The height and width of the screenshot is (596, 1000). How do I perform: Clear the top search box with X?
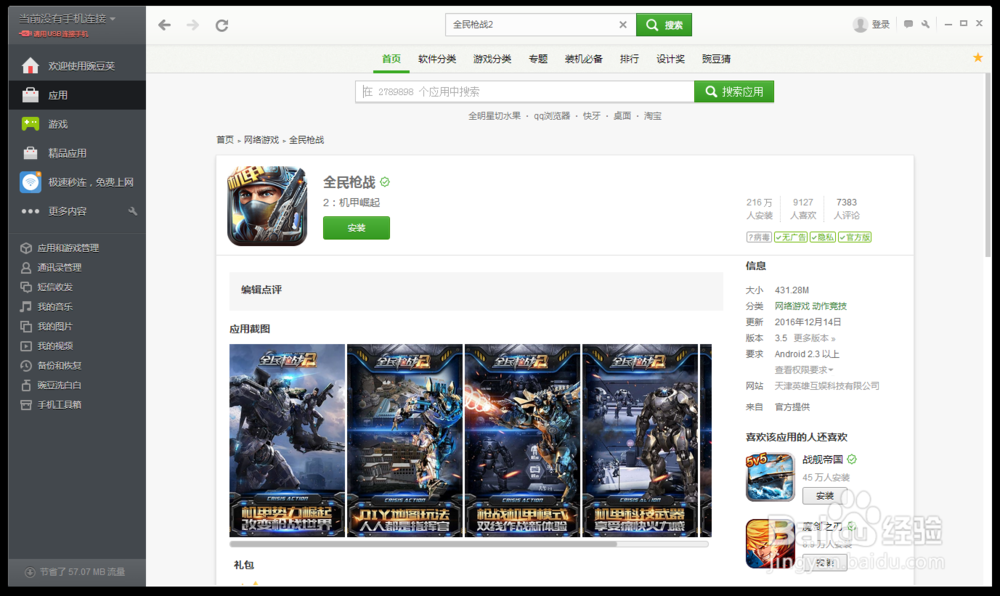(x=623, y=24)
